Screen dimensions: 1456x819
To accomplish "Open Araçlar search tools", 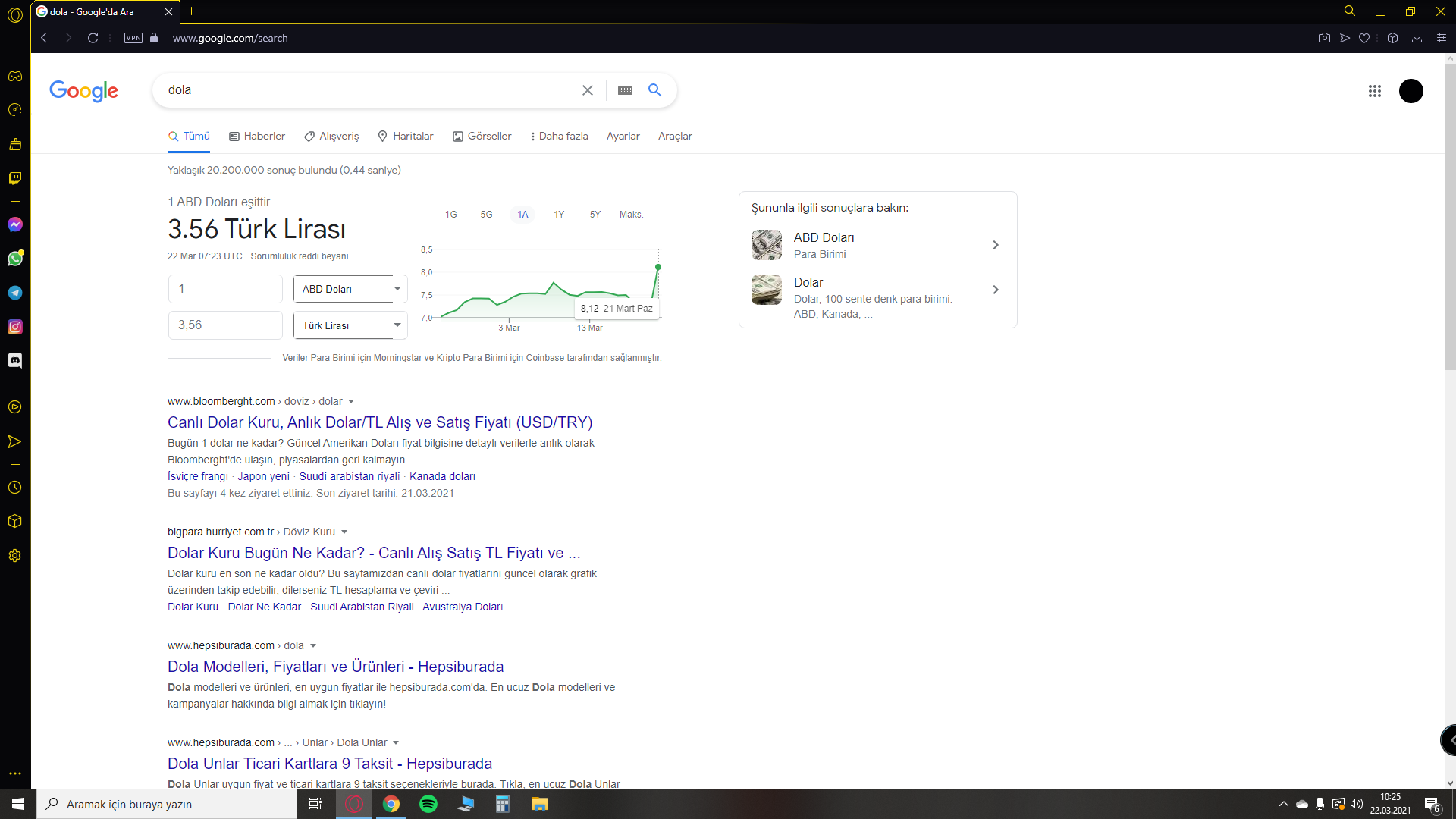I will click(x=675, y=136).
